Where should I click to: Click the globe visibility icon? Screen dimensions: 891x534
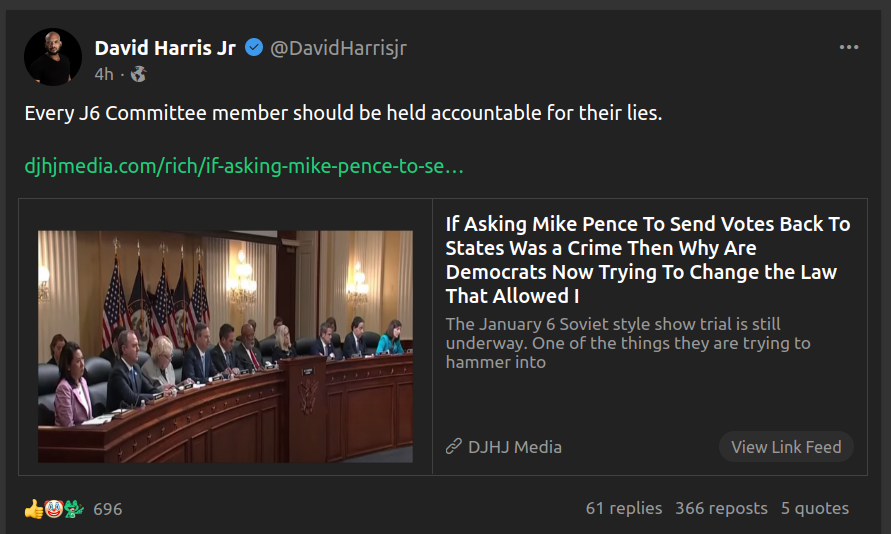click(139, 74)
